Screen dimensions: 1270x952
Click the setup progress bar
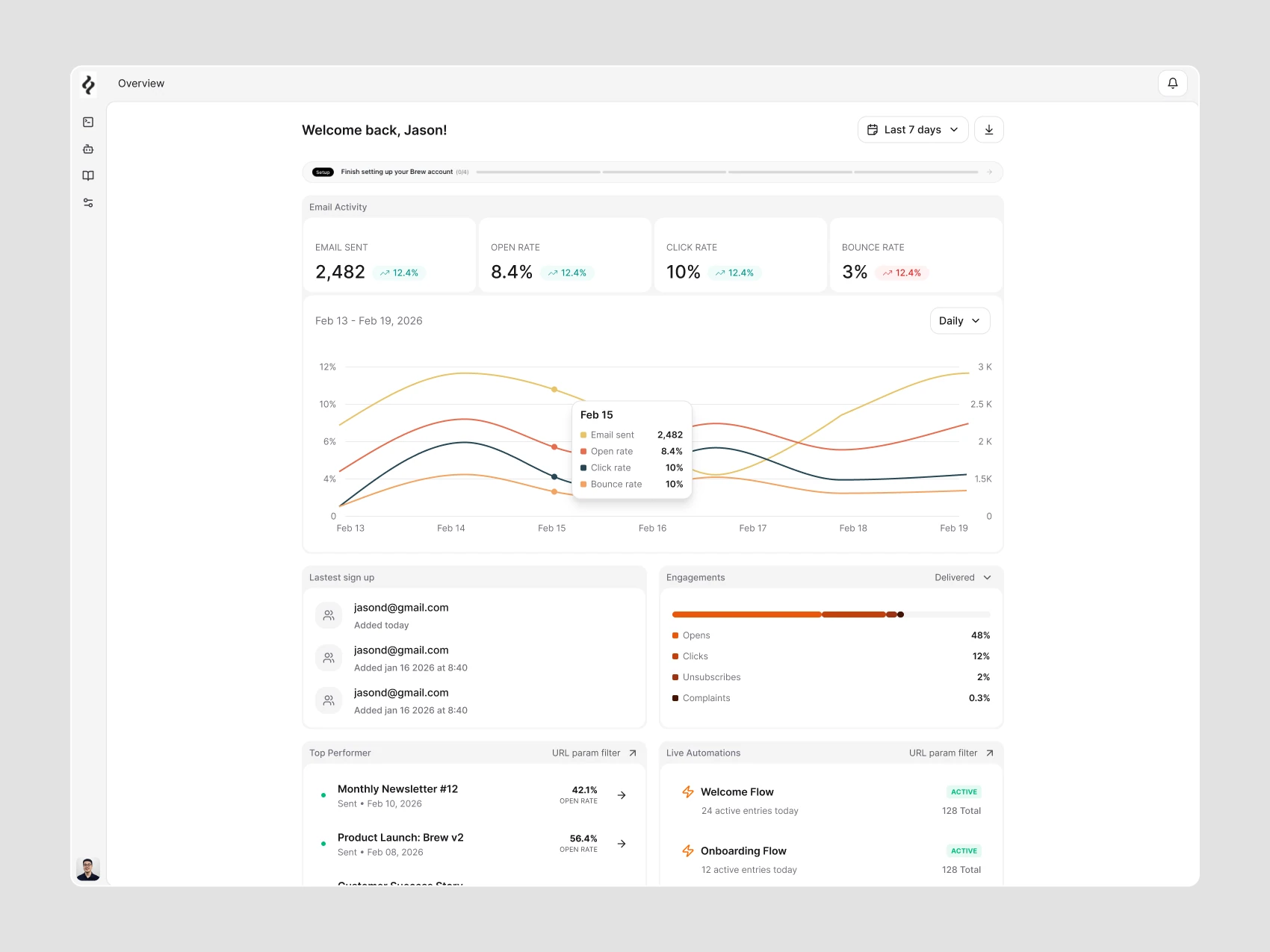727,172
